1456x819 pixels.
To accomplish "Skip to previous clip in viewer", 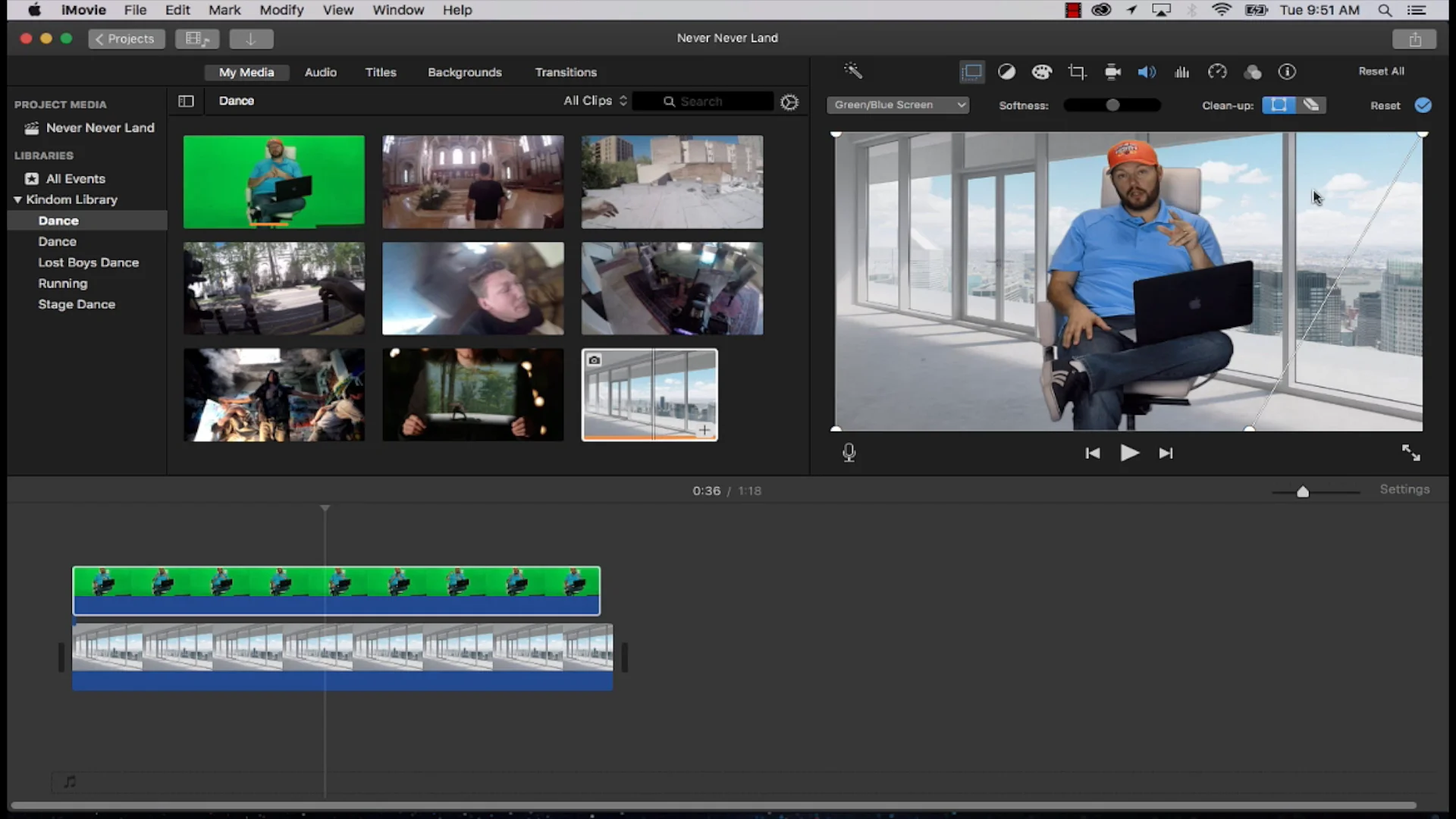I will [1092, 453].
